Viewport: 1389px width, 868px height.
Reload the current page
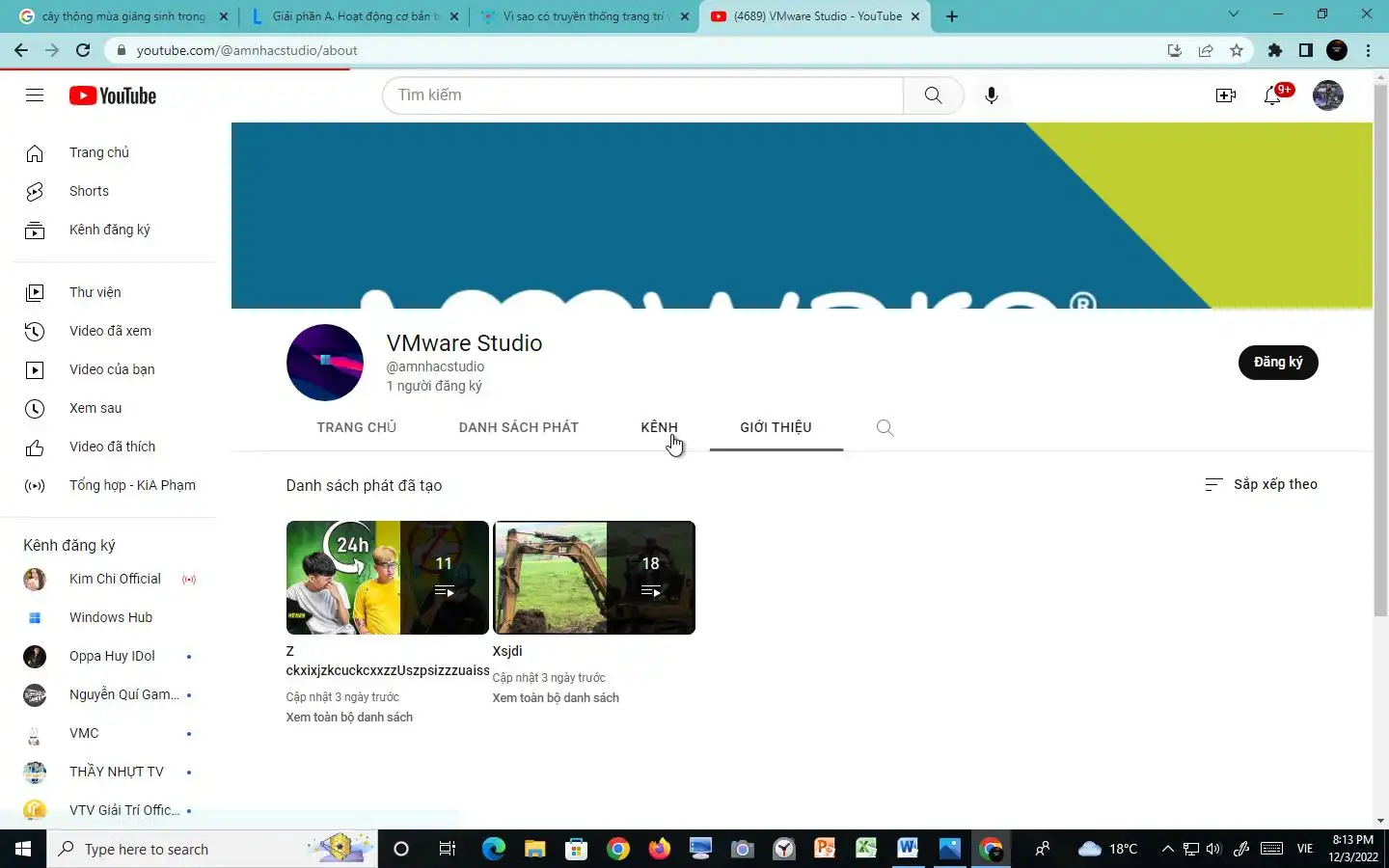pos(83,50)
